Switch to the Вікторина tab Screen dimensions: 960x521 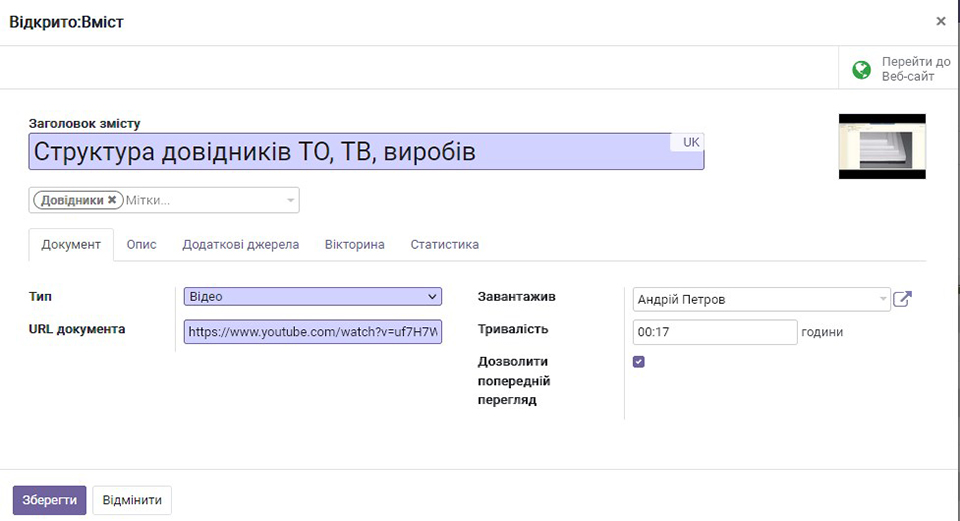point(354,244)
